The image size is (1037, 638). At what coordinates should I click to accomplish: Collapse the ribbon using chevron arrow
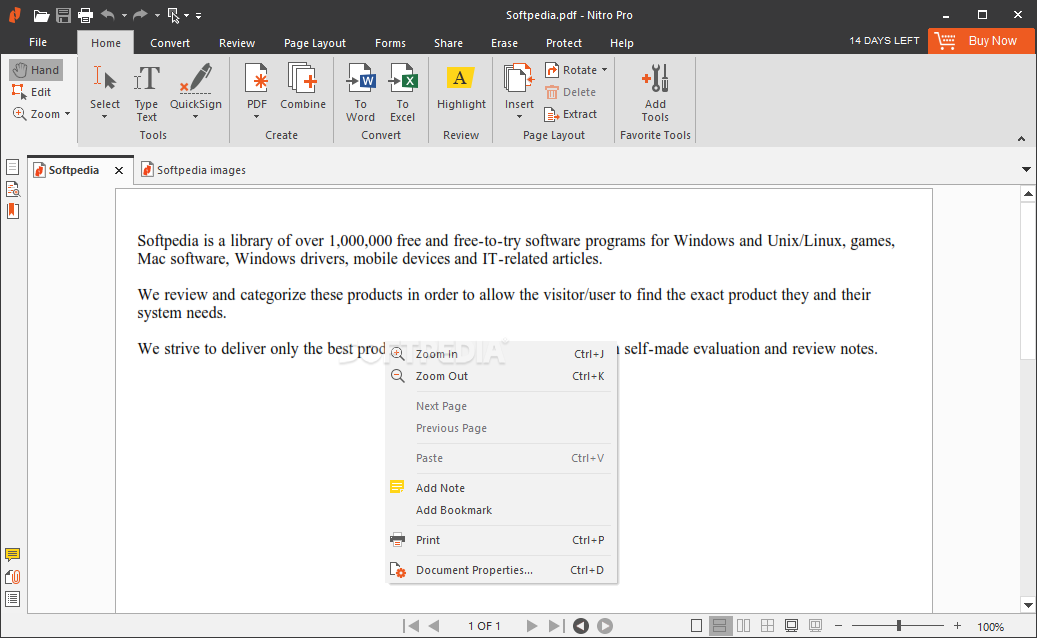1021,138
